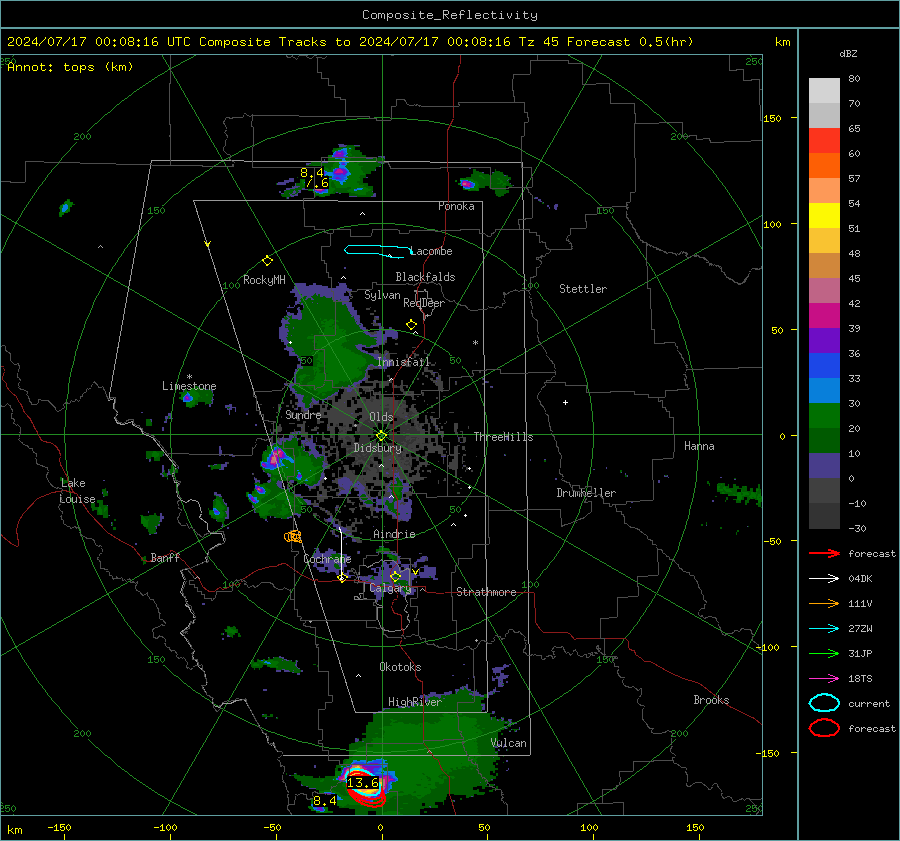Click the orange 111V track cluster near Cochrane
Image resolution: width=900 pixels, height=841 pixels.
coord(293,537)
